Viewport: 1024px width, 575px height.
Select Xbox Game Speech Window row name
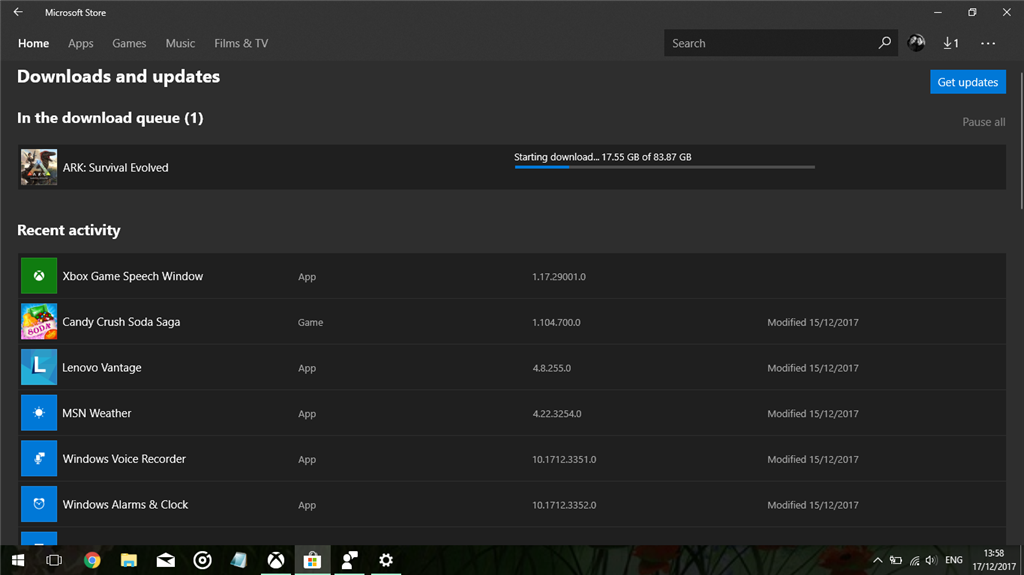[x=133, y=276]
